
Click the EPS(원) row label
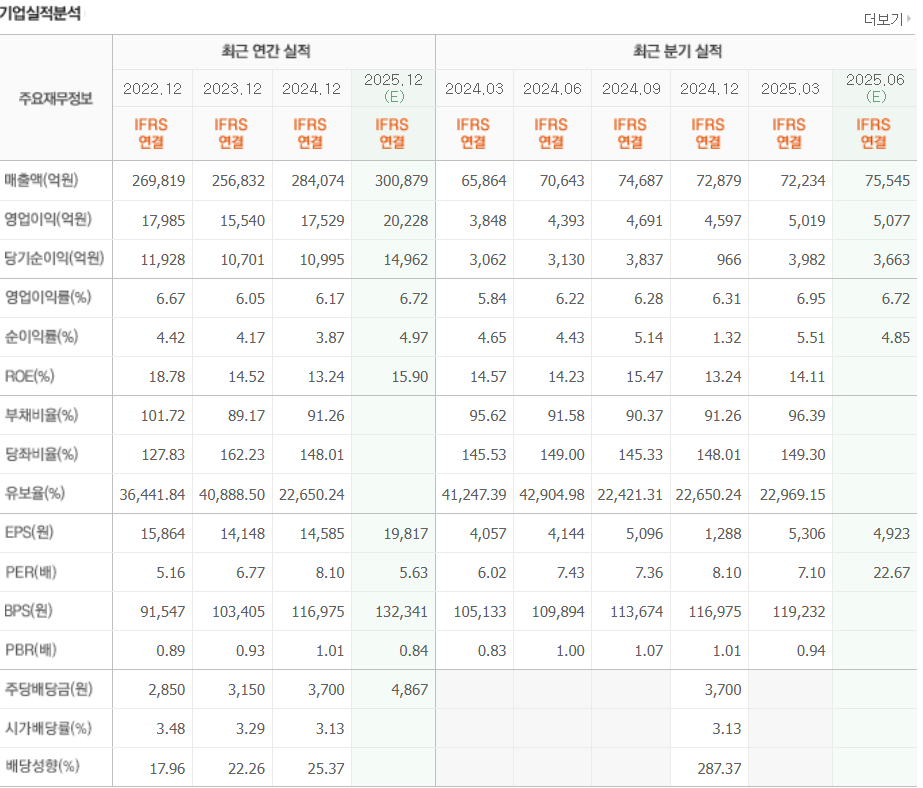29,533
